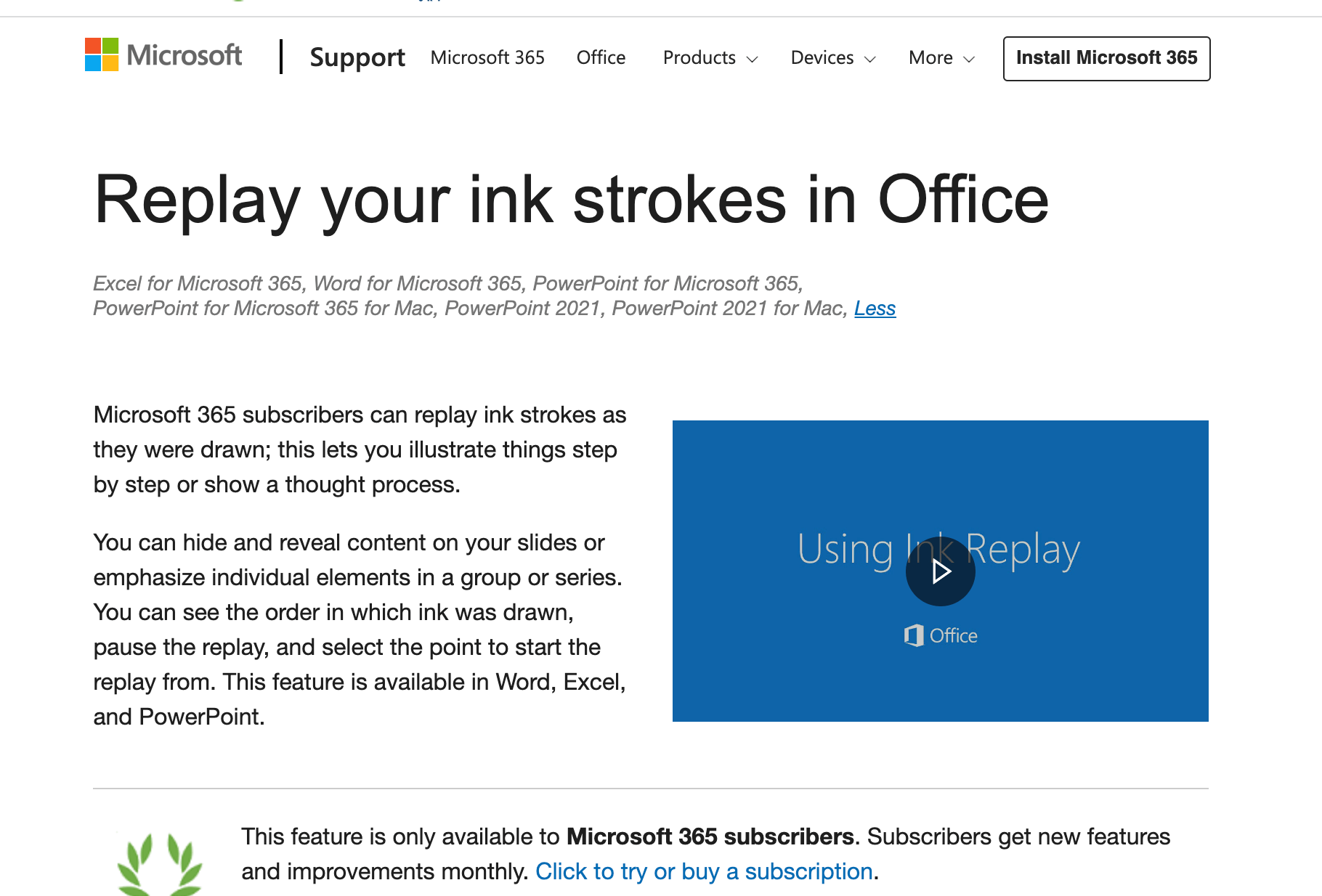The image size is (1322, 896).
Task: Click Install Microsoft 365 button
Action: pos(1106,58)
